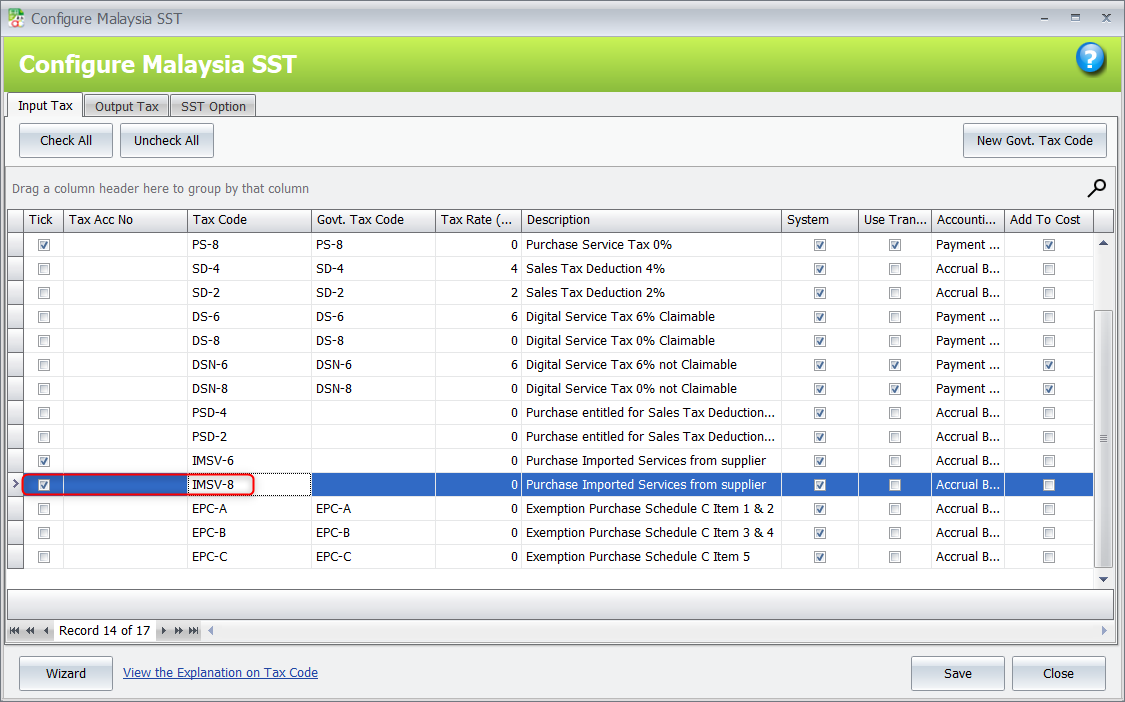Click the blue help question mark icon
Screen dimensions: 1125x702
pyautogui.click(x=1090, y=59)
